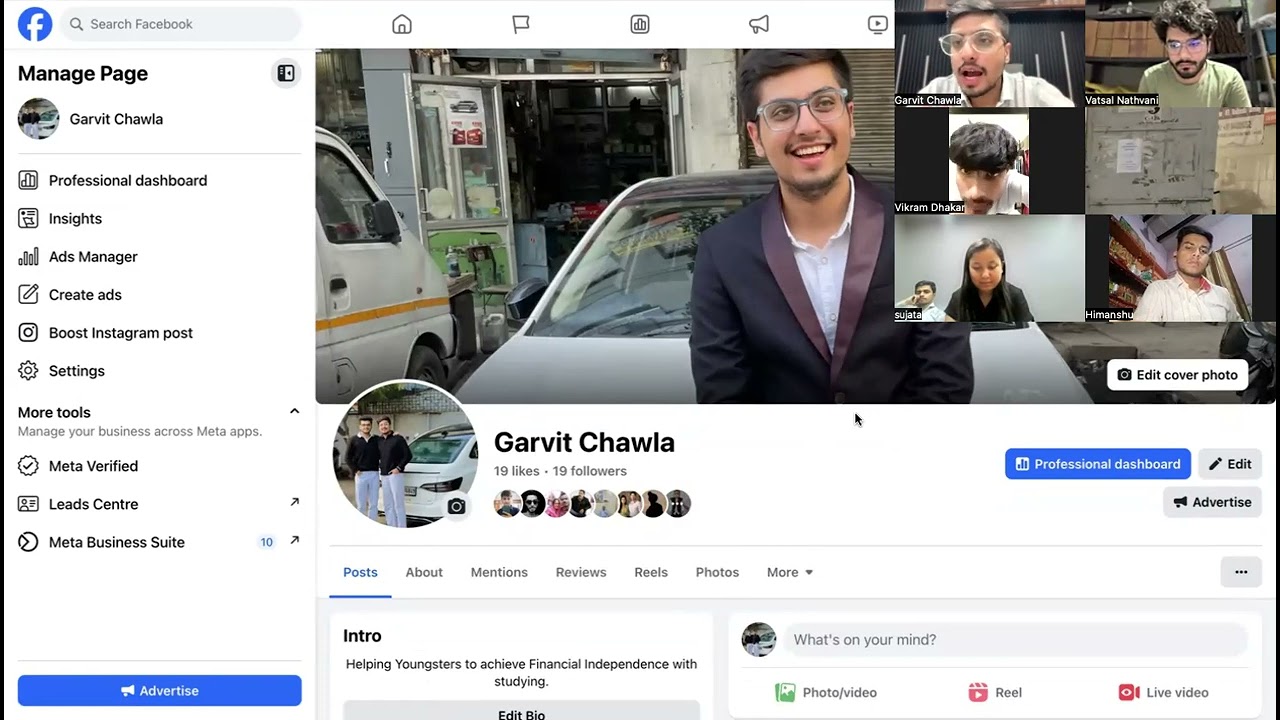The height and width of the screenshot is (720, 1280).
Task: Click the small avatar beside the post composer
Action: 759,640
